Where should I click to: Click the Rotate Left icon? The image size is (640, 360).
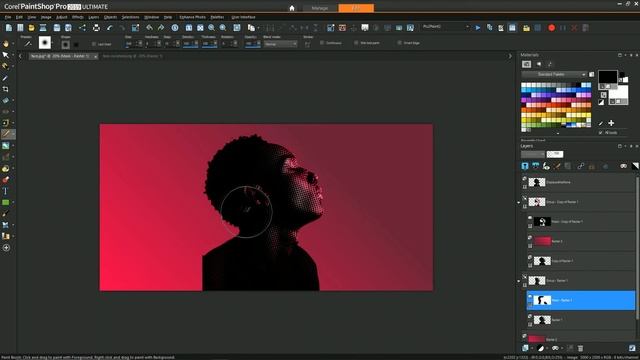(149, 28)
